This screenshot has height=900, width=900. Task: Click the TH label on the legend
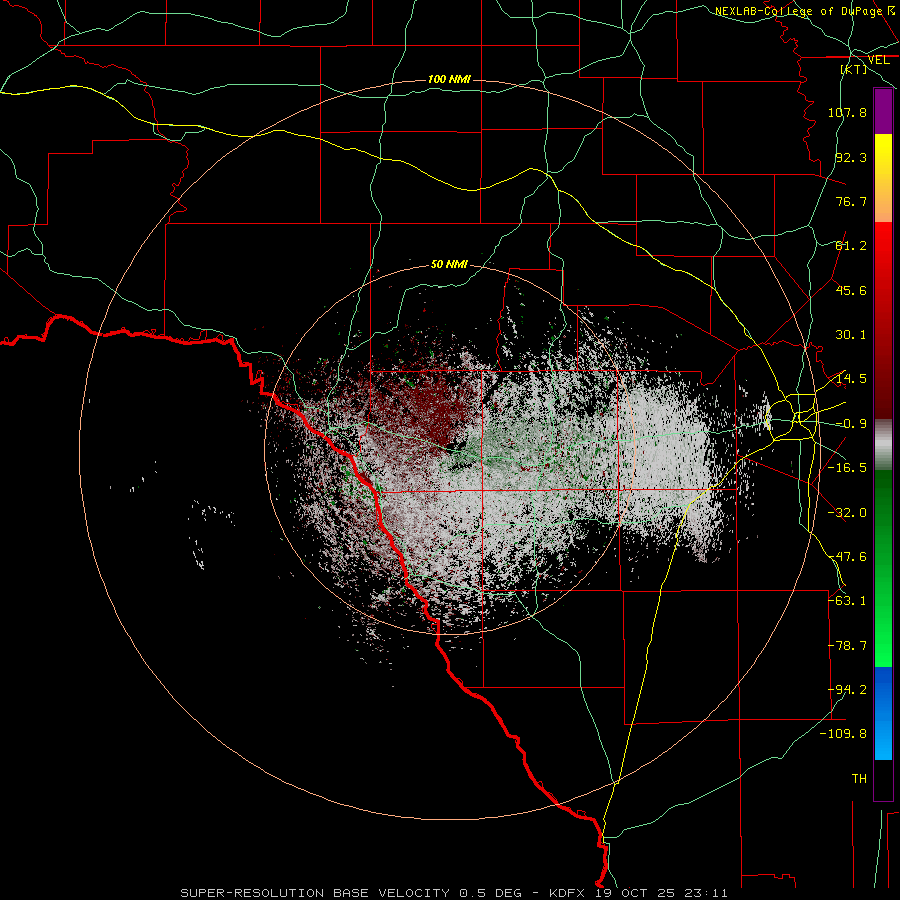click(x=859, y=779)
